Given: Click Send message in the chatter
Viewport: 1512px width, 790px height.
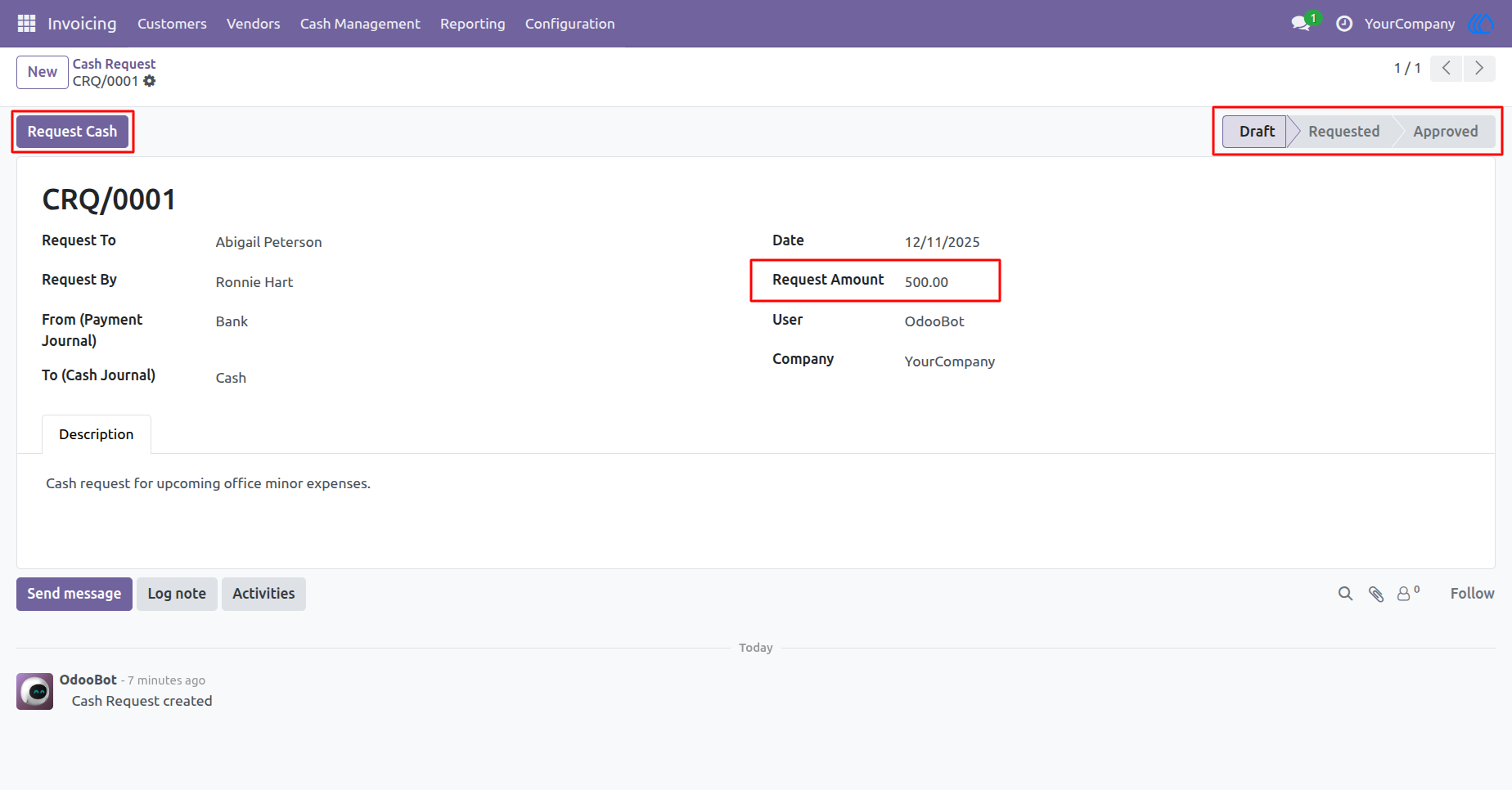Looking at the screenshot, I should [x=74, y=594].
